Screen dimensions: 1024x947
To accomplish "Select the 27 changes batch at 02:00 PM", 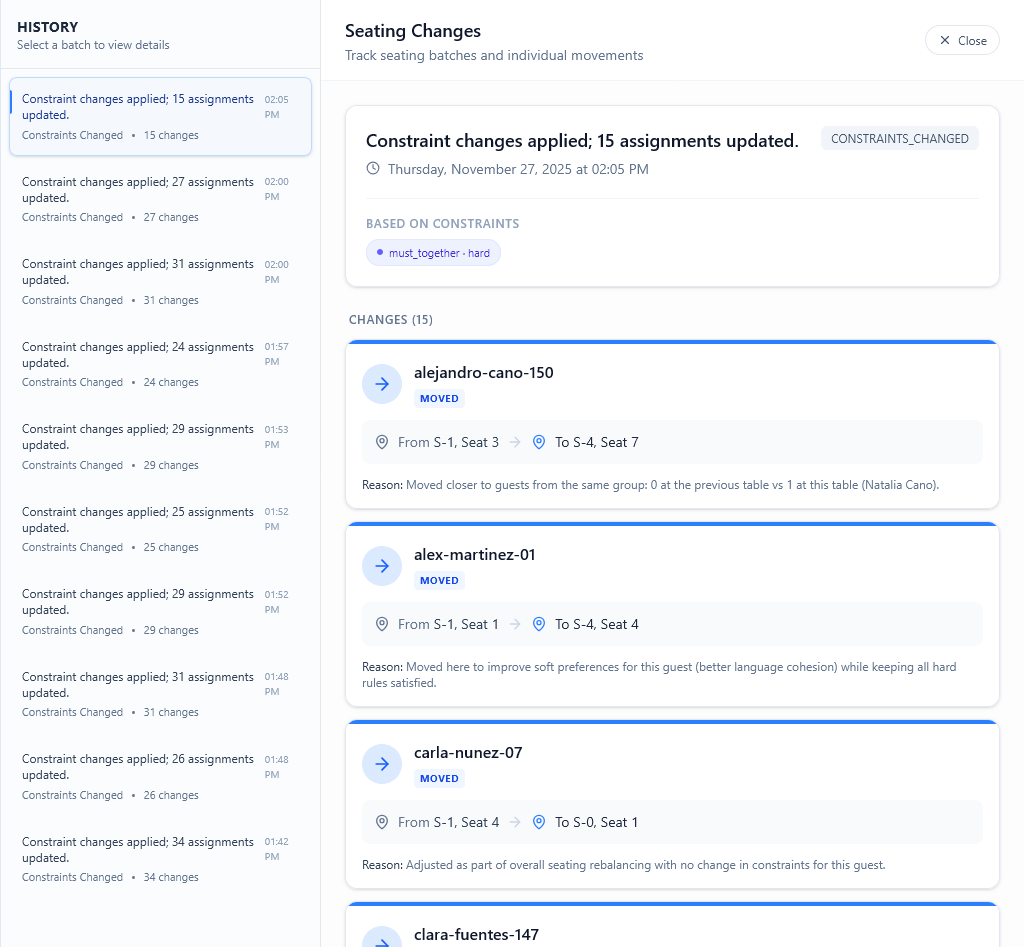I will [160, 199].
